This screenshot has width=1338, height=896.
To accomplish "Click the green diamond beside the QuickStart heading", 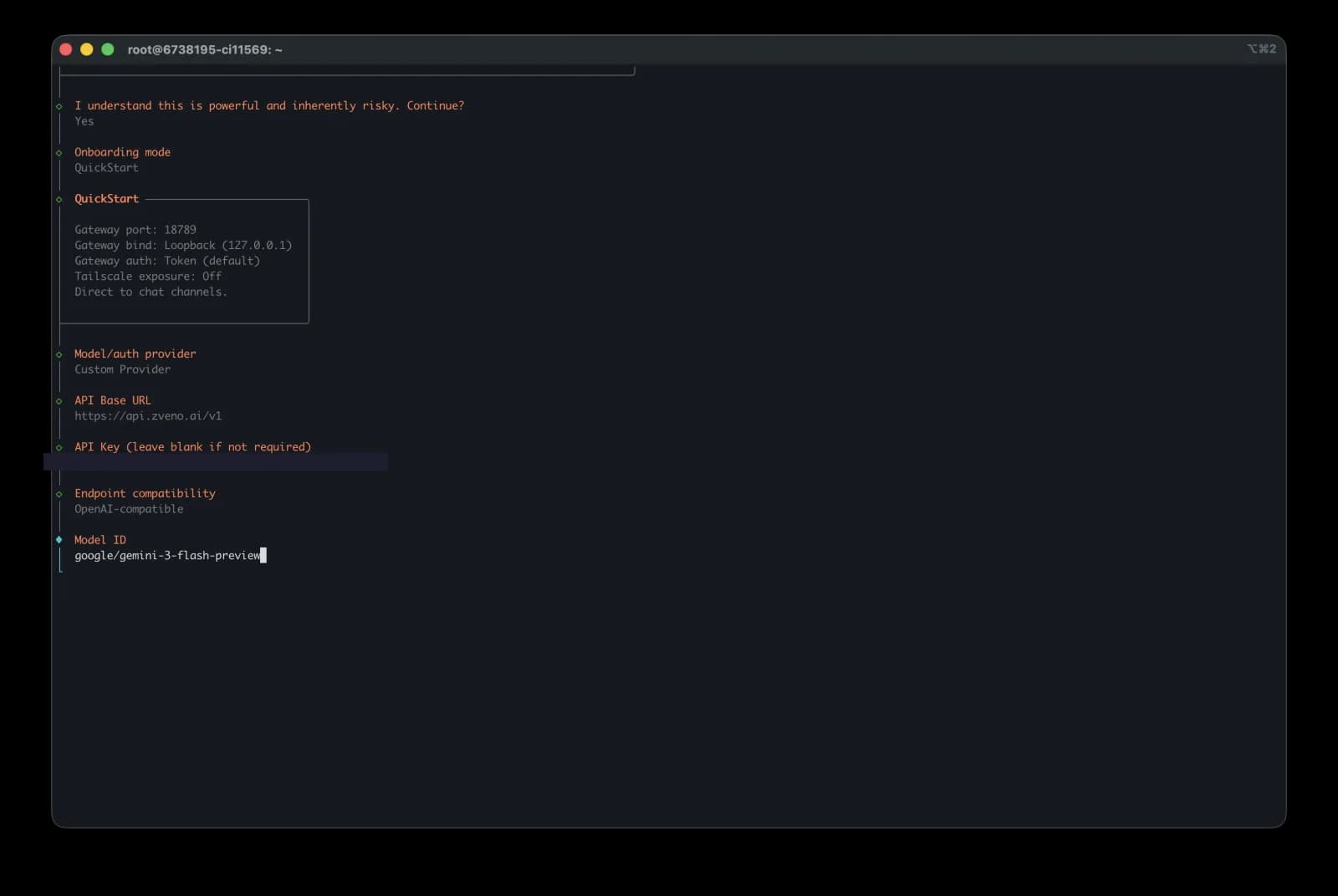I will click(x=59, y=200).
